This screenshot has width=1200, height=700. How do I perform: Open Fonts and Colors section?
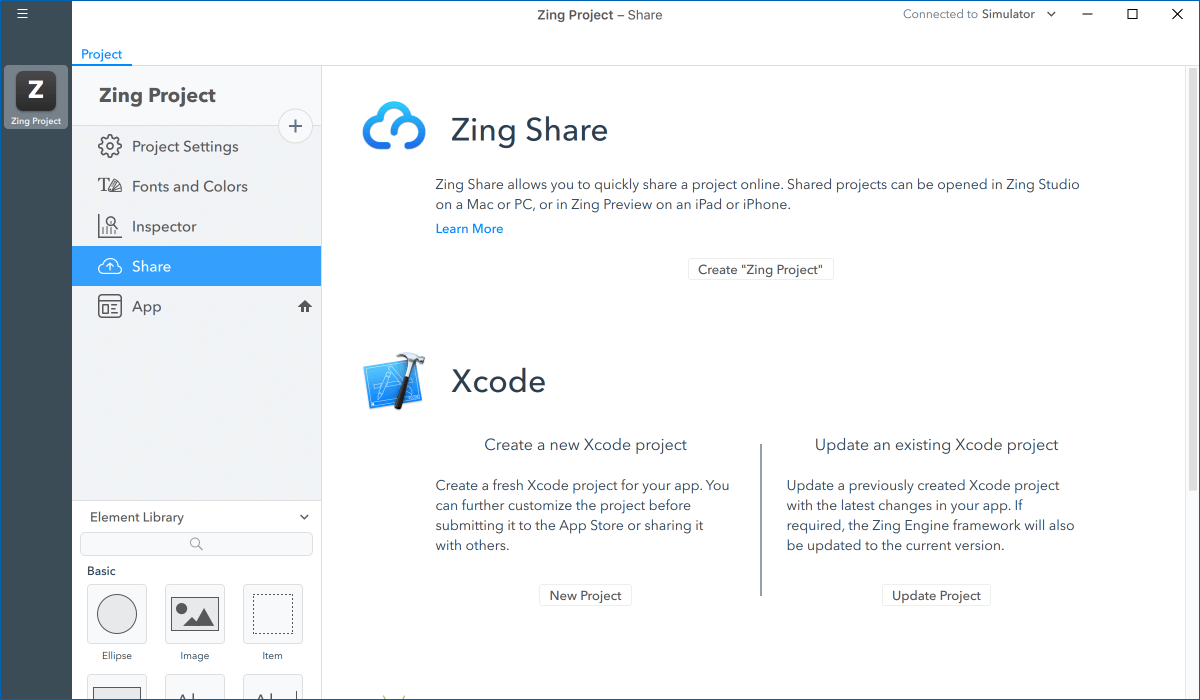coord(188,187)
